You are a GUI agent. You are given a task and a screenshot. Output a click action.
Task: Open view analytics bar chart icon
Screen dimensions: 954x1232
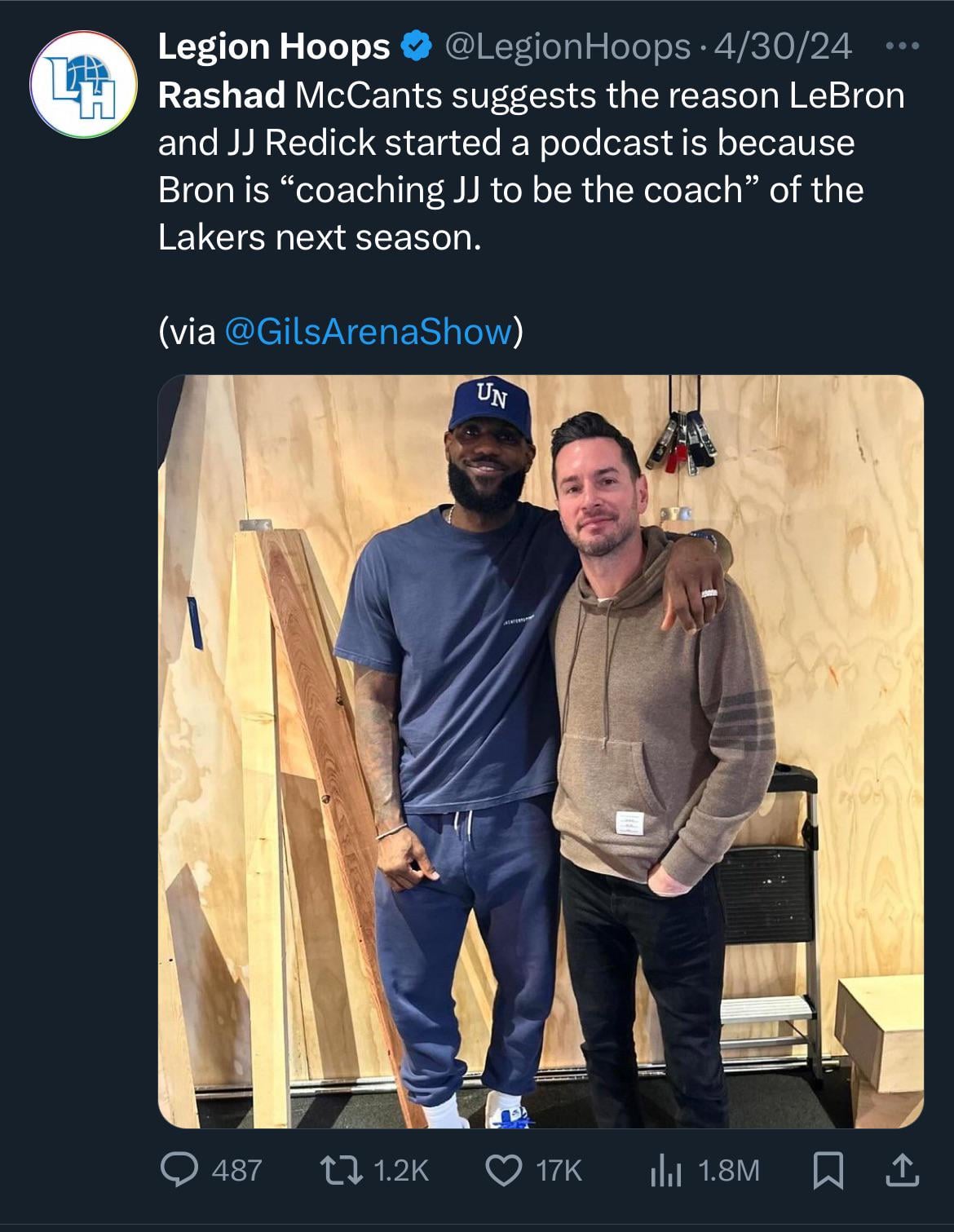coord(665,1172)
